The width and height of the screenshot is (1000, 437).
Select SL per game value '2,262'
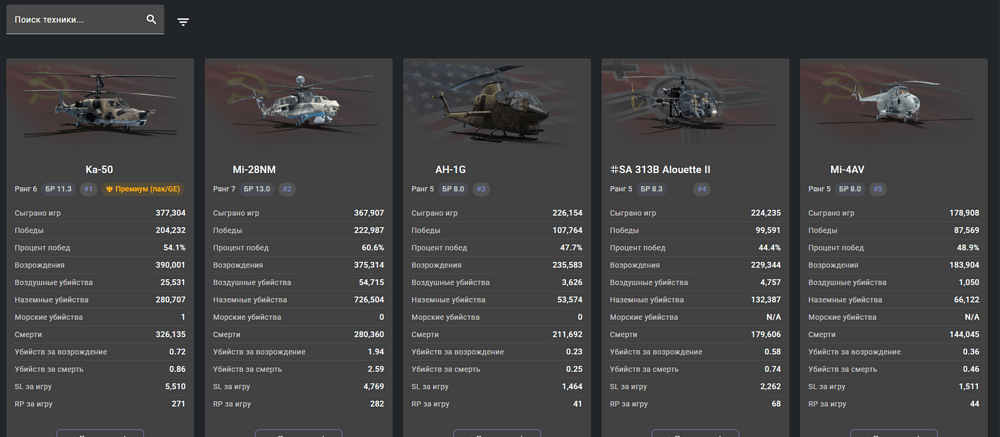click(770, 387)
